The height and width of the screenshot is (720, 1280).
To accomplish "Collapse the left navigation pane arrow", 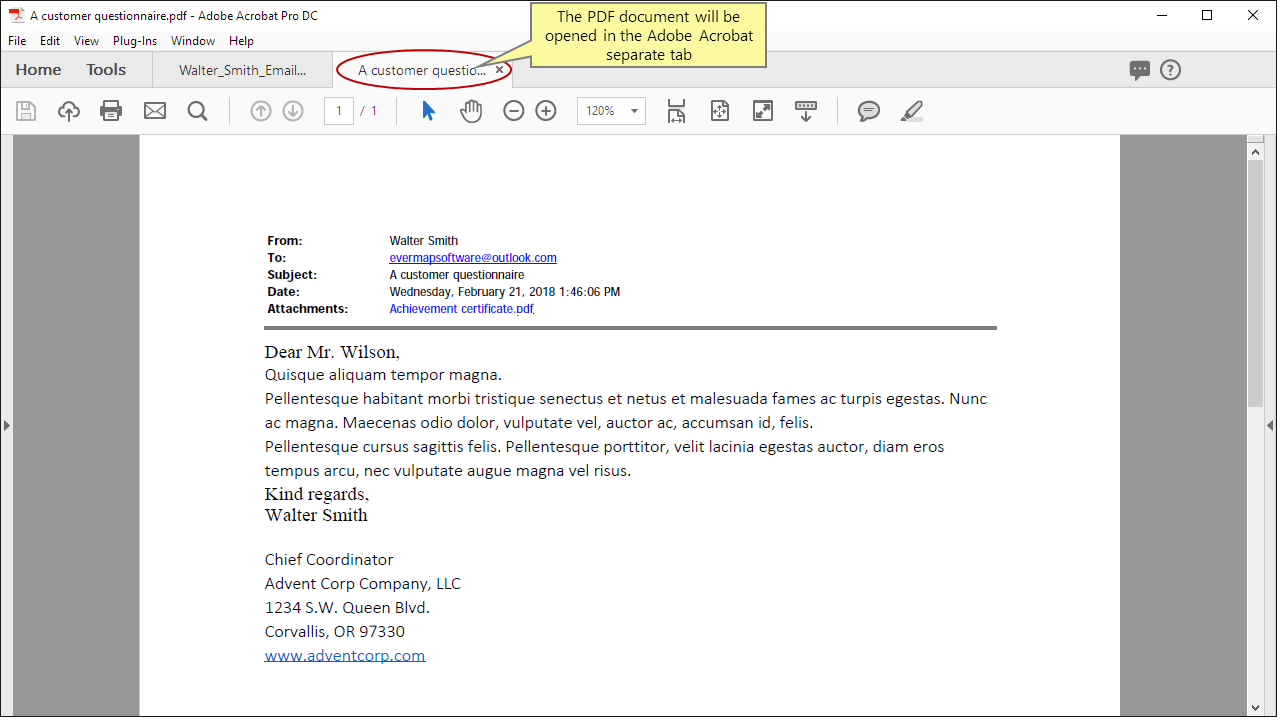I will (x=7, y=424).
